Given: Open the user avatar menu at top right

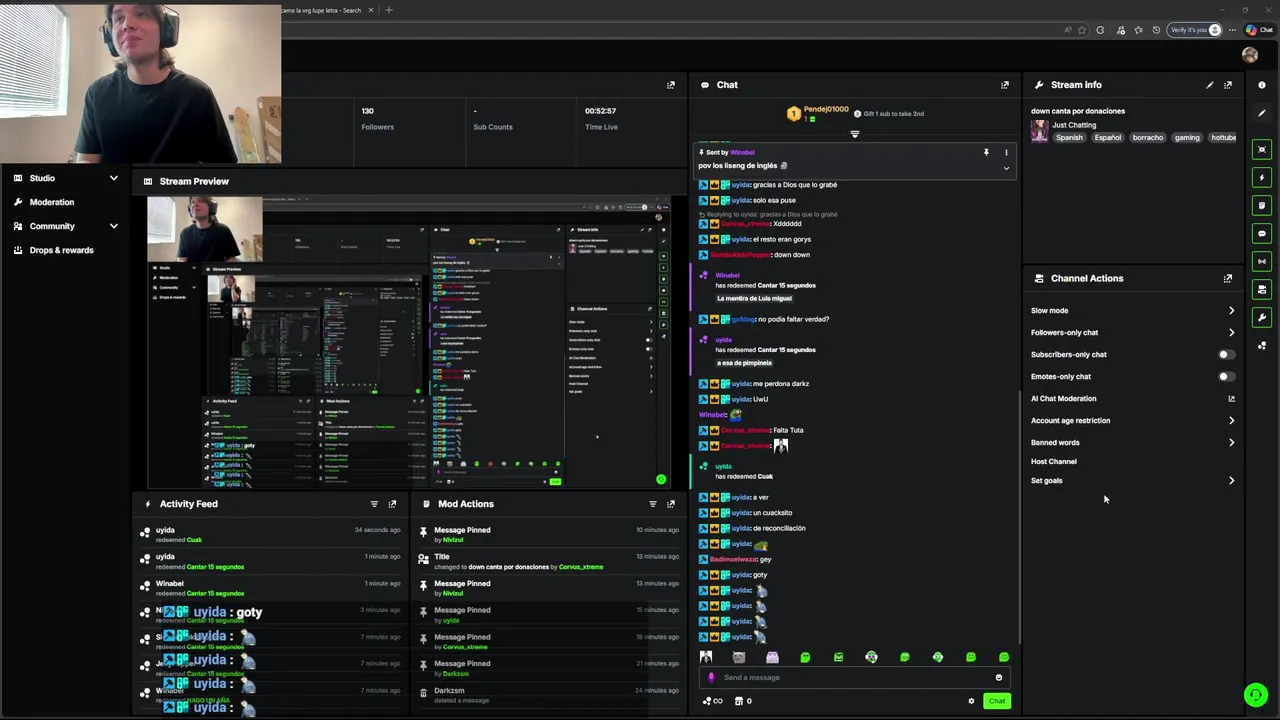Looking at the screenshot, I should (1250, 55).
